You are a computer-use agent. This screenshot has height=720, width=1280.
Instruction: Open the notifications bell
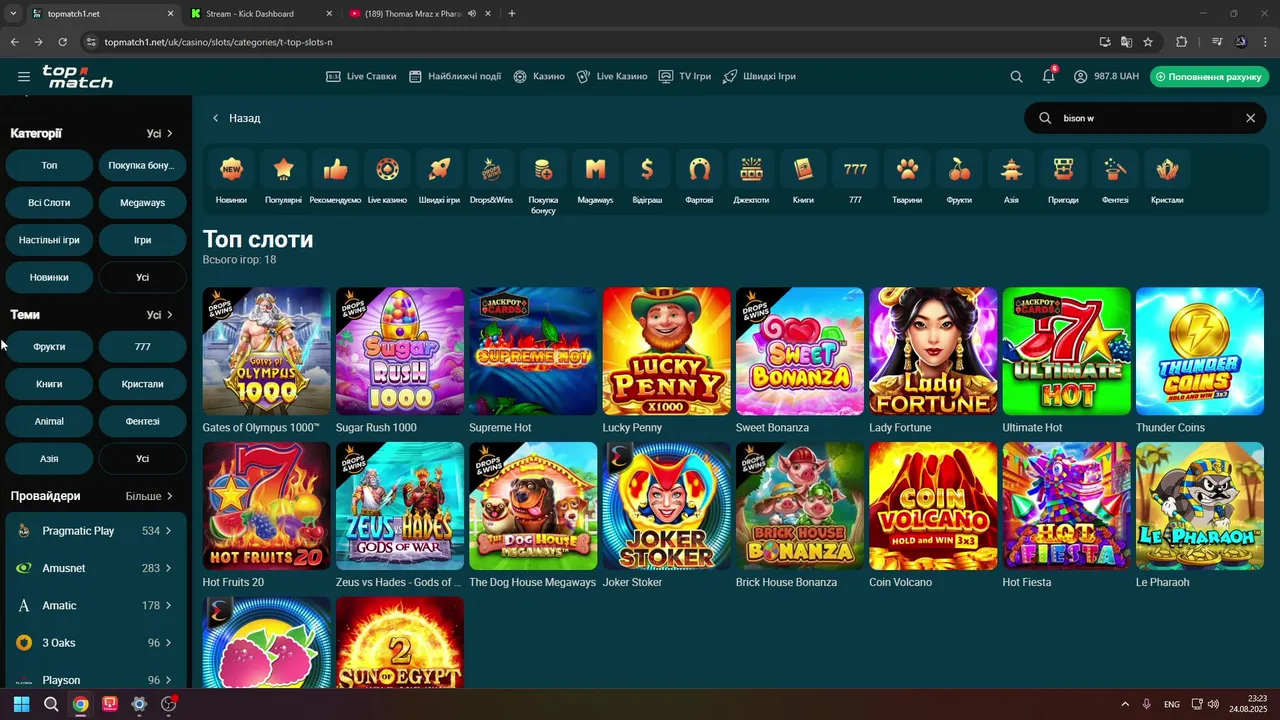(x=1048, y=76)
